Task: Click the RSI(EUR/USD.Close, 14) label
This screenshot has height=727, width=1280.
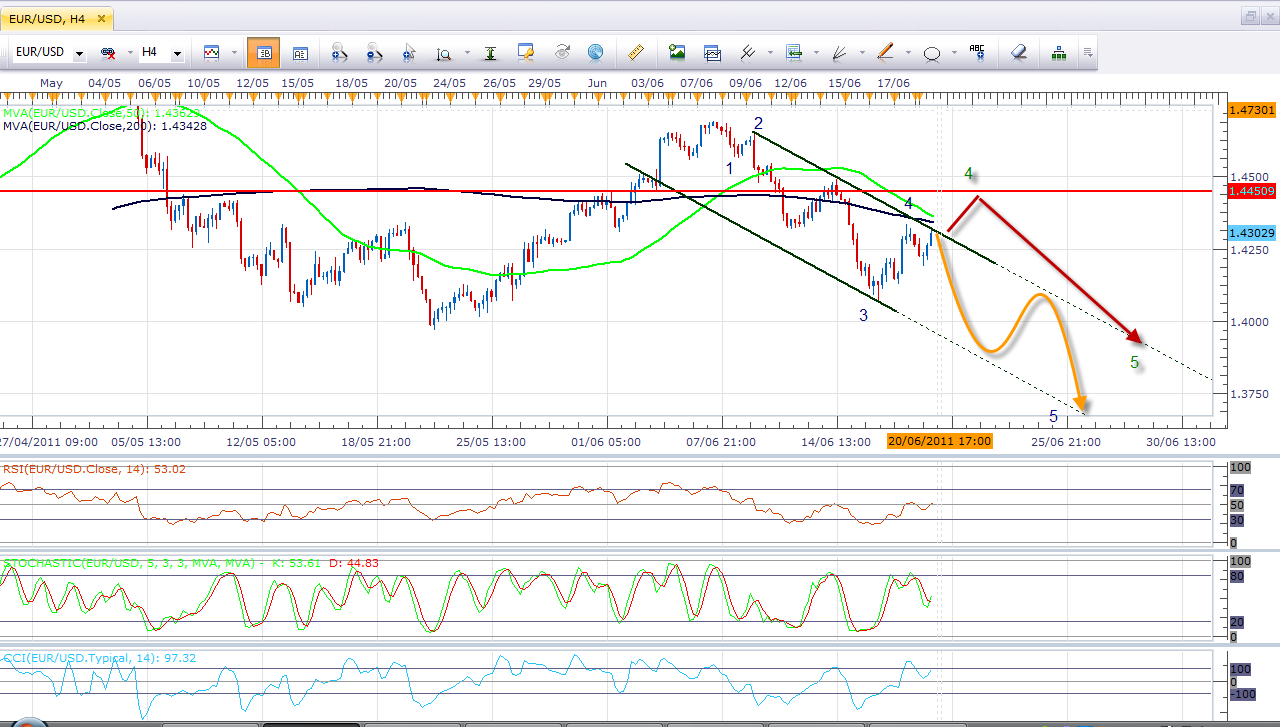Action: click(94, 469)
